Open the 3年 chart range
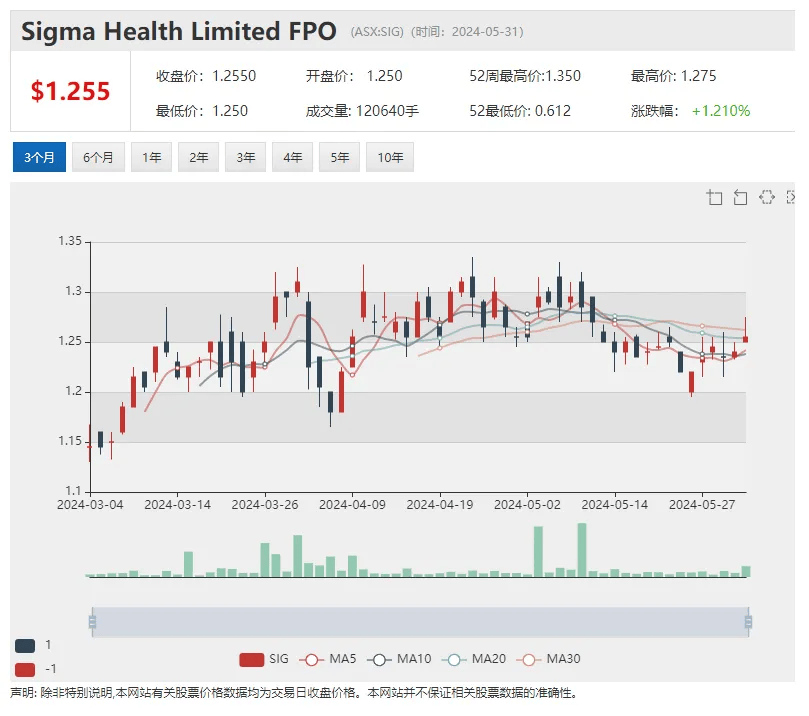 tap(245, 157)
